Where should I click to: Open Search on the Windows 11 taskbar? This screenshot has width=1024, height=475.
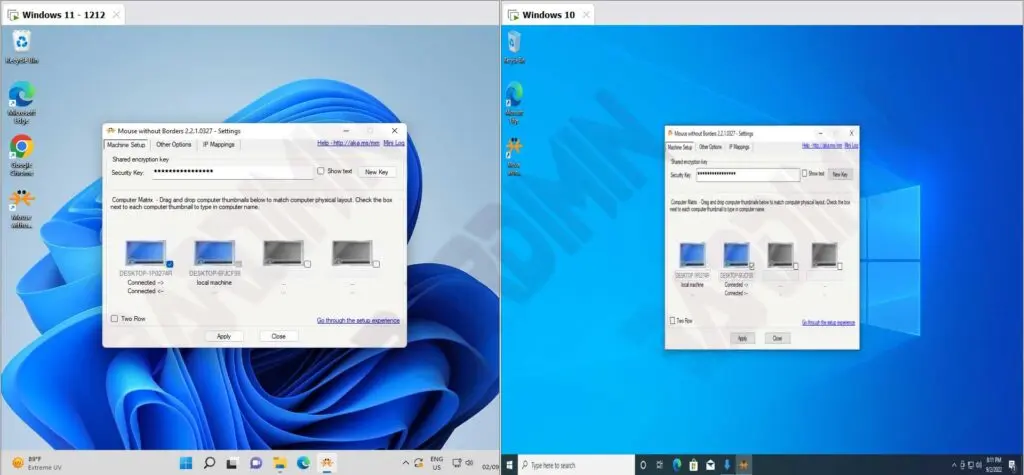tap(209, 463)
